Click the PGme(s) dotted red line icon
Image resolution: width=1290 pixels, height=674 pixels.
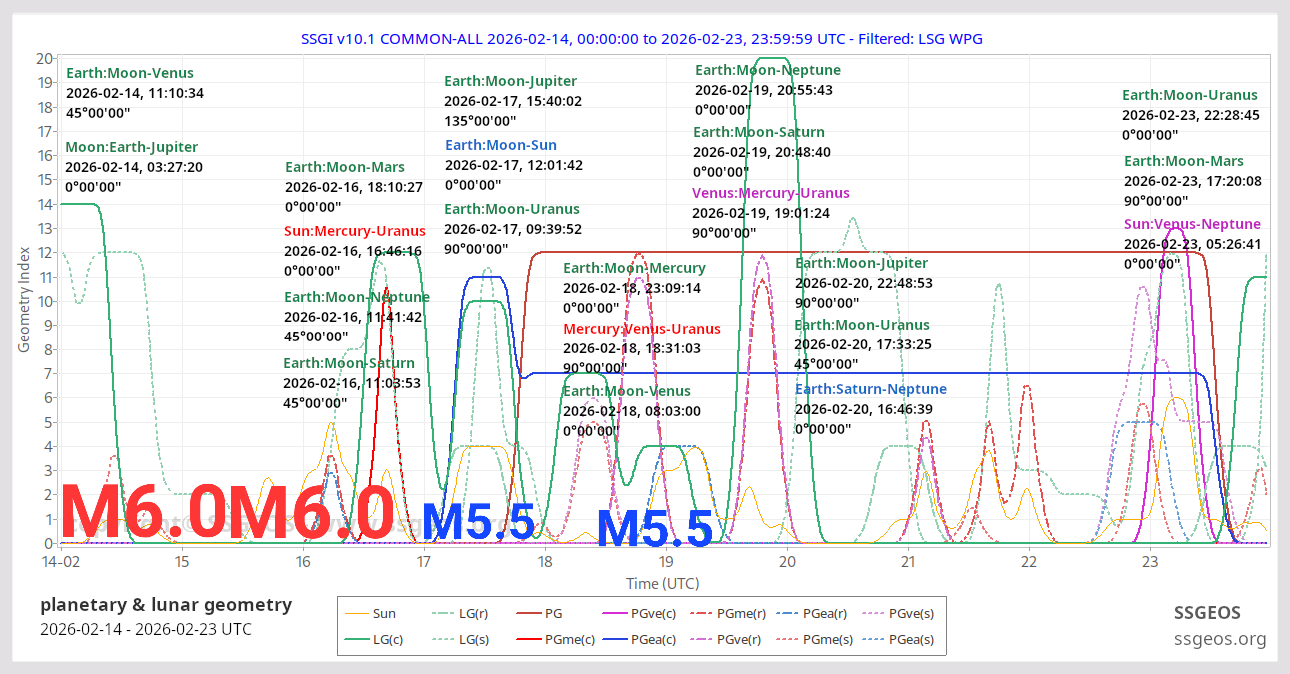click(x=788, y=638)
